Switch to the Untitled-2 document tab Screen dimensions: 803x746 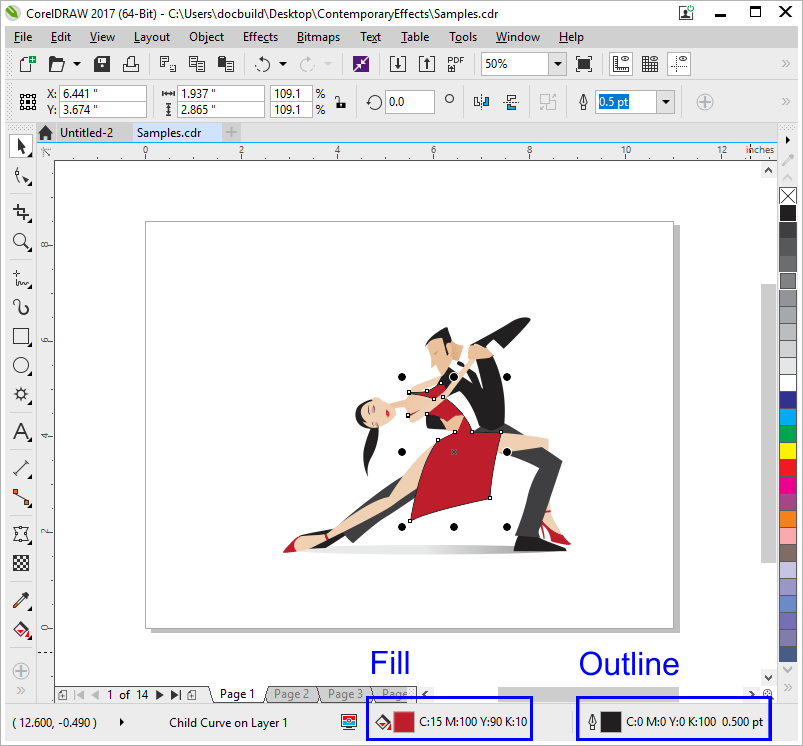tap(86, 132)
